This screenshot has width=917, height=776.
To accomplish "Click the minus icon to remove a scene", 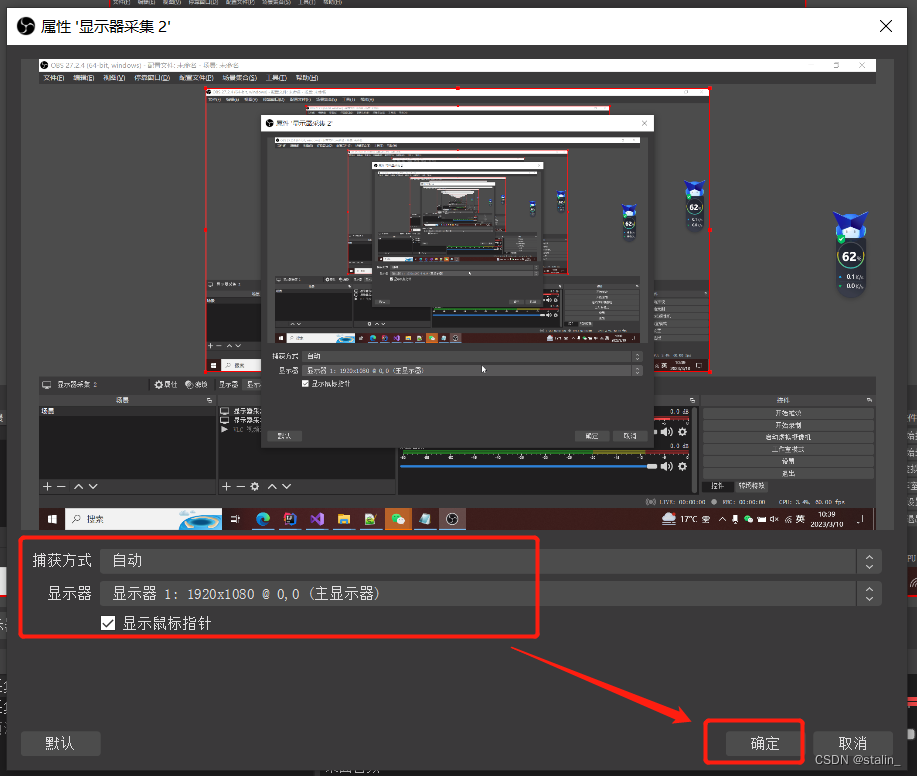I will pos(60,485).
